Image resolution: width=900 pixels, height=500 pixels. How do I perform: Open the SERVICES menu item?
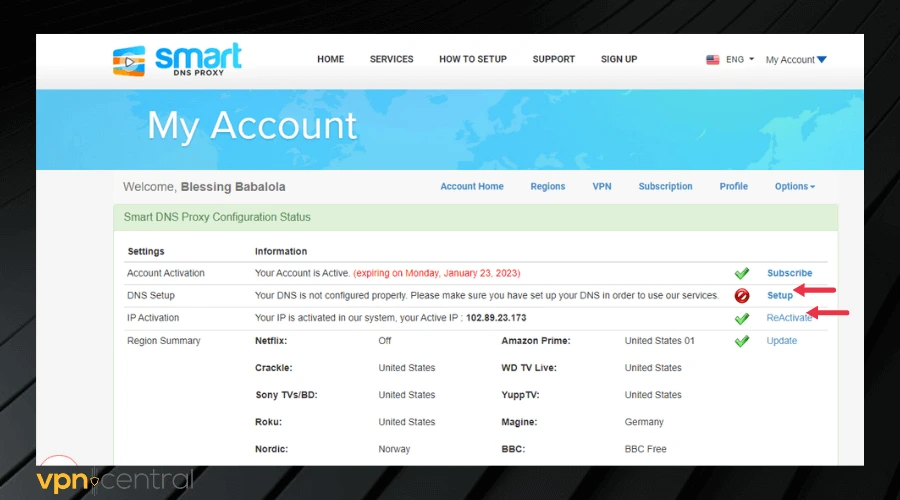tap(391, 59)
